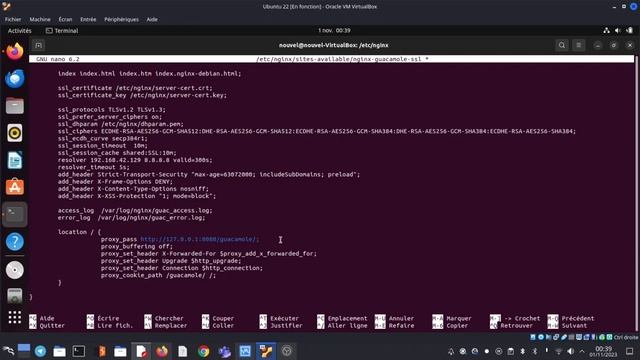Image resolution: width=640 pixels, height=360 pixels.
Task: Click the line proxy_buffering off;
Action: pos(137,247)
